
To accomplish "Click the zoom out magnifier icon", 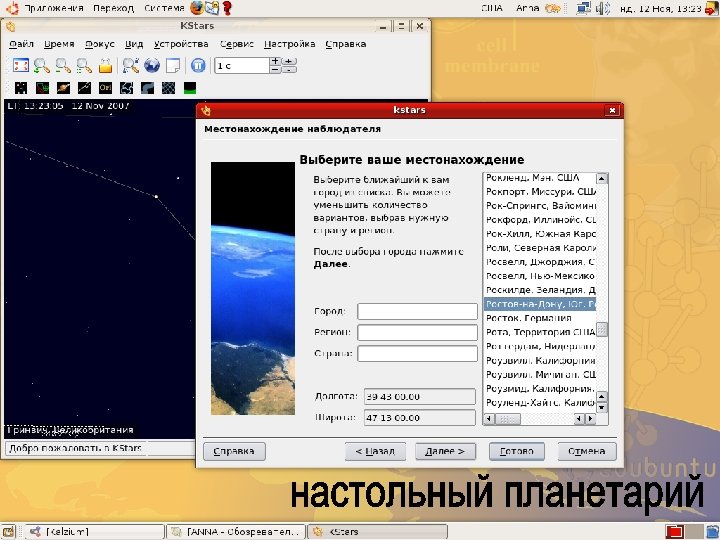I will tap(63, 65).
